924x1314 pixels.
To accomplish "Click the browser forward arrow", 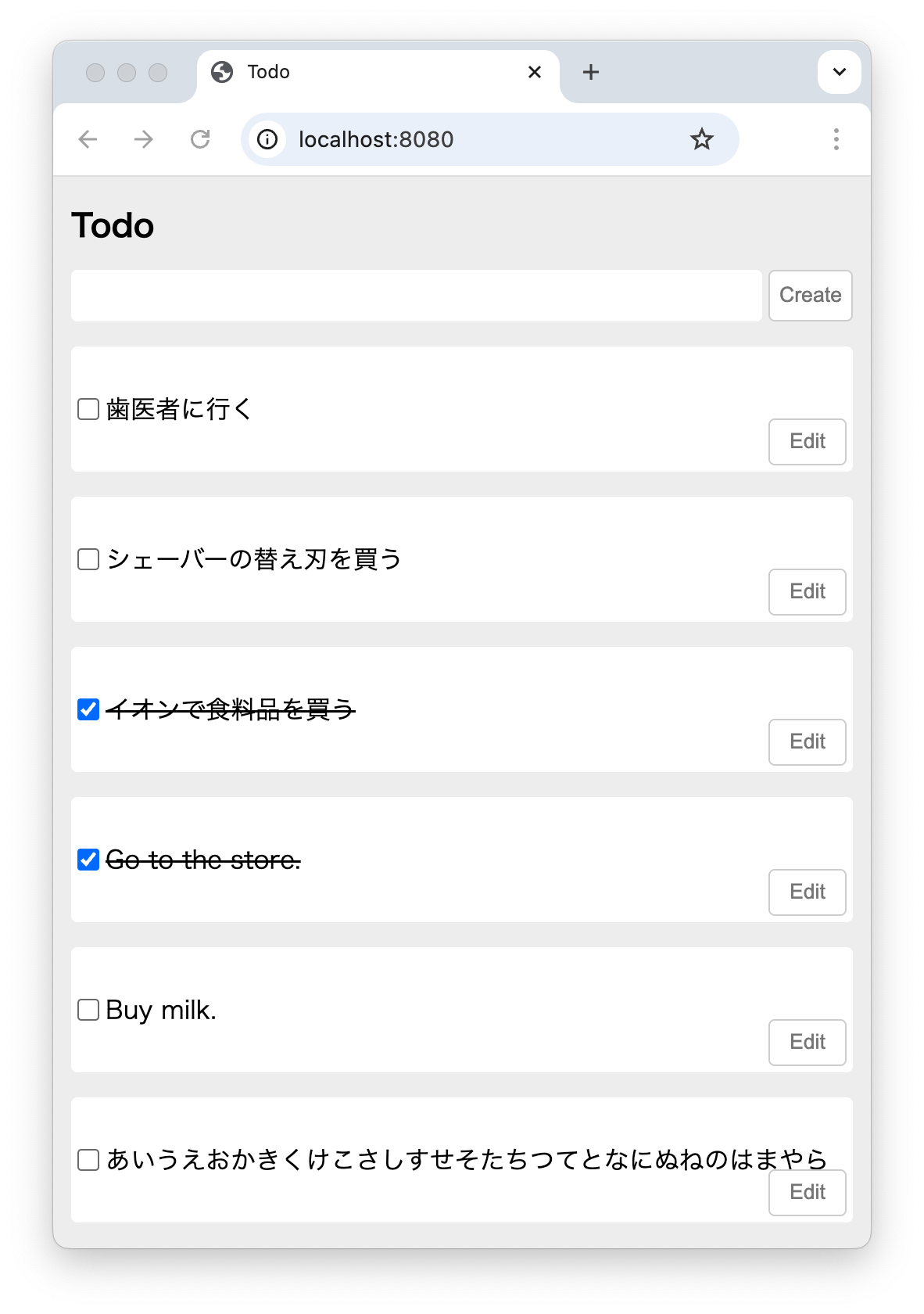I will (144, 139).
